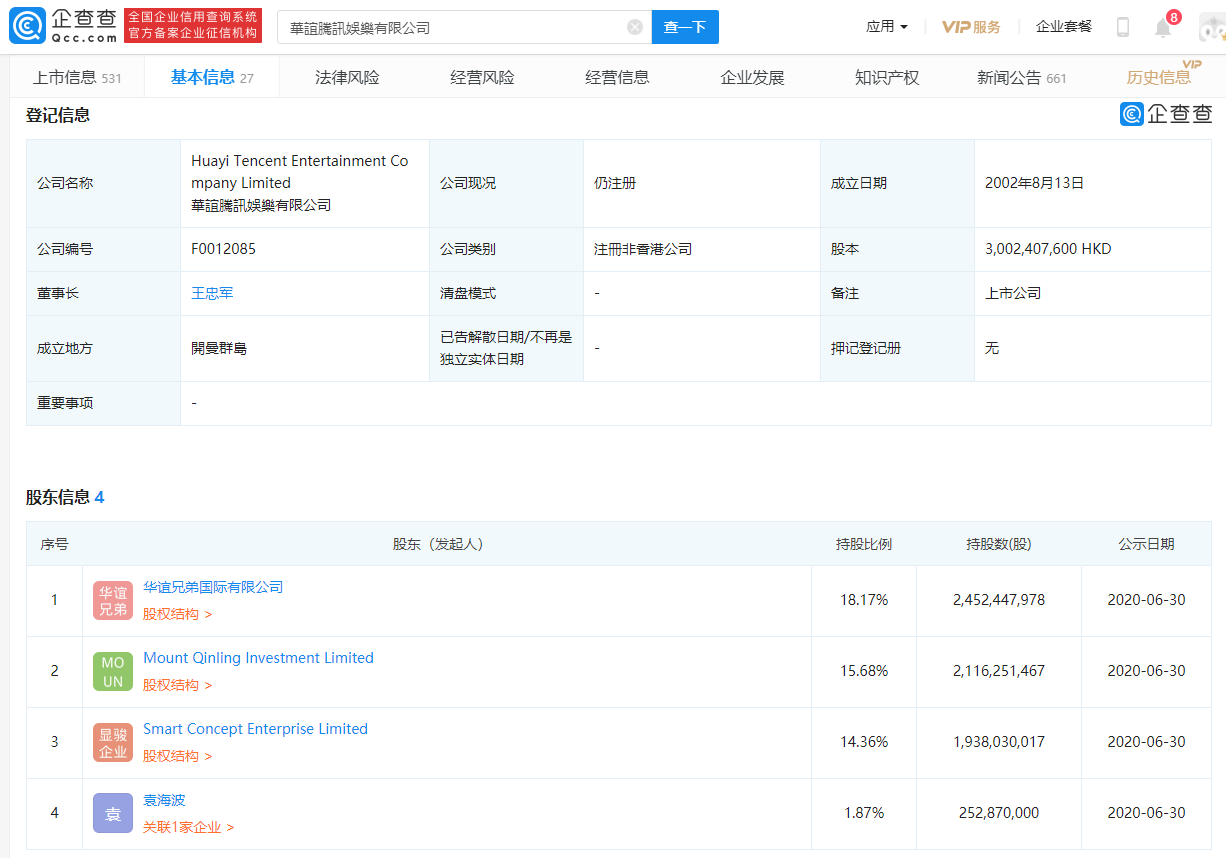Switch to the 法律风险 tab
This screenshot has height=858, width=1226.
click(x=347, y=77)
